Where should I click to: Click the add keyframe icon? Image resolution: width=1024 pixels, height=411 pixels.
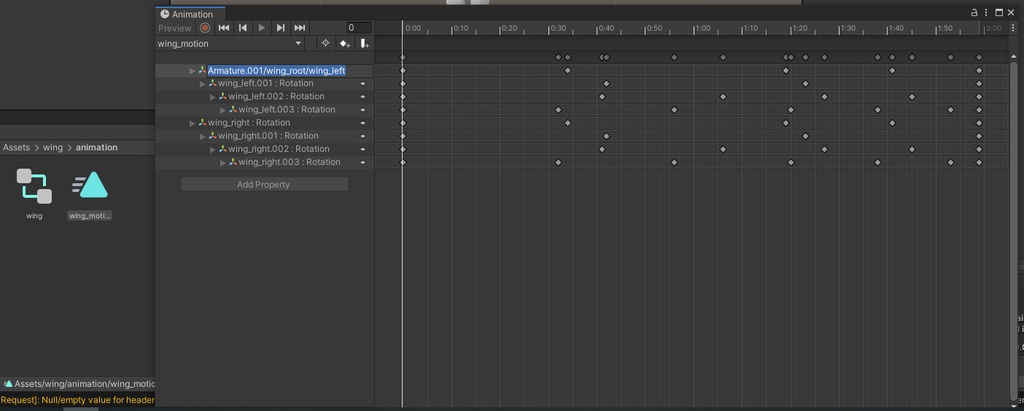point(344,44)
